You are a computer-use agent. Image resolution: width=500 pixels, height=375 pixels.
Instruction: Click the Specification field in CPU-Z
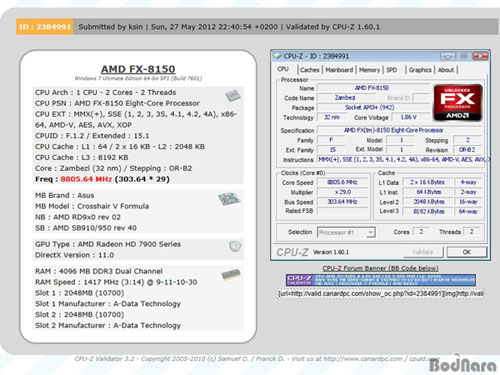pos(398,130)
